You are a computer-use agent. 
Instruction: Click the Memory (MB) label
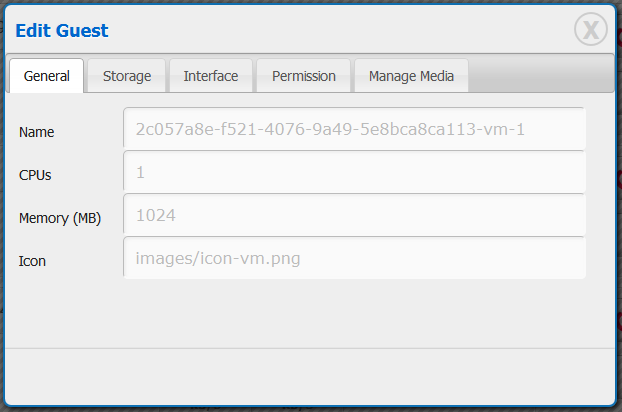click(60, 218)
